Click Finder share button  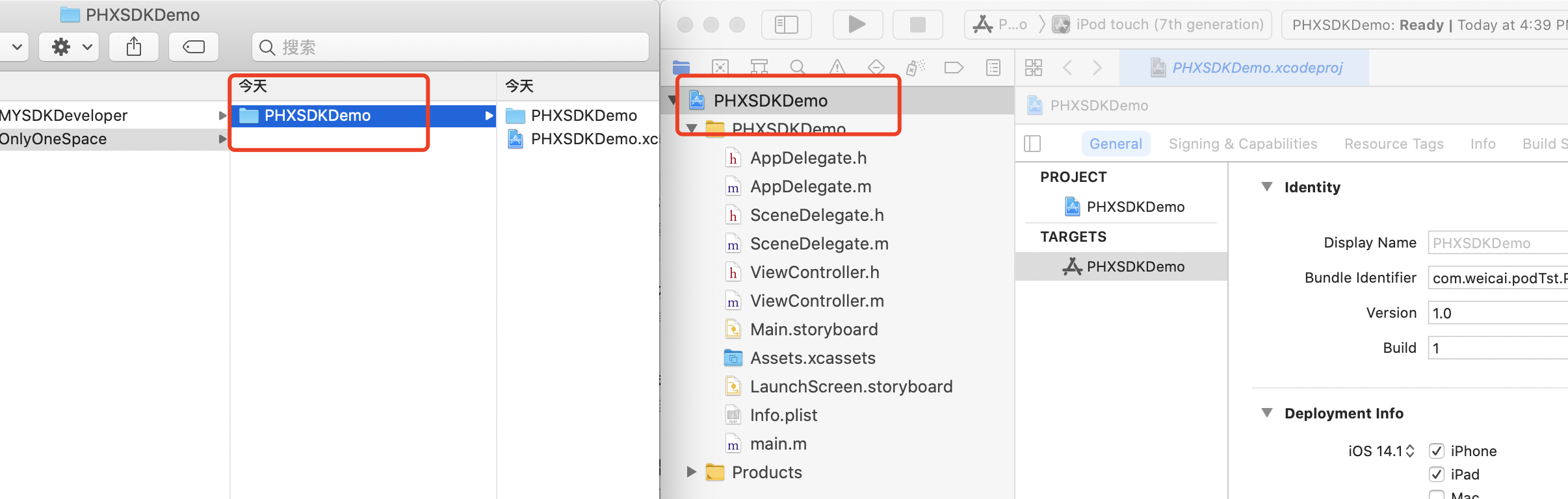coord(134,47)
